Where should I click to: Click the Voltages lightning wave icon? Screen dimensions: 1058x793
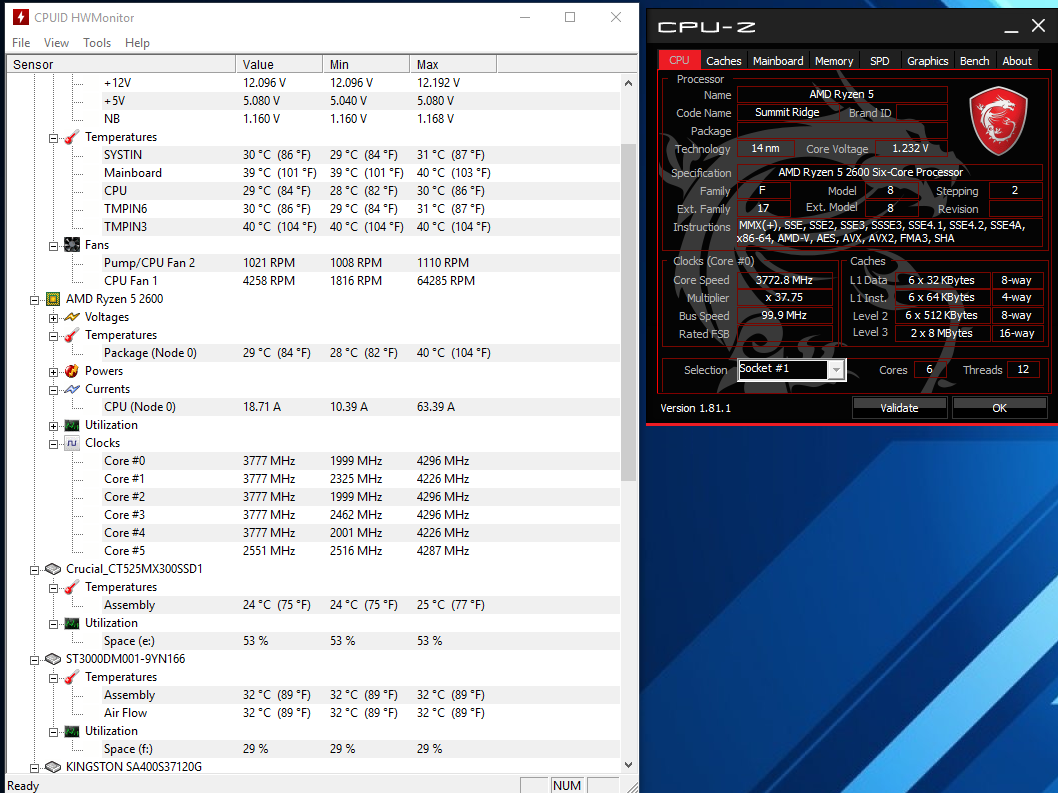tap(72, 317)
